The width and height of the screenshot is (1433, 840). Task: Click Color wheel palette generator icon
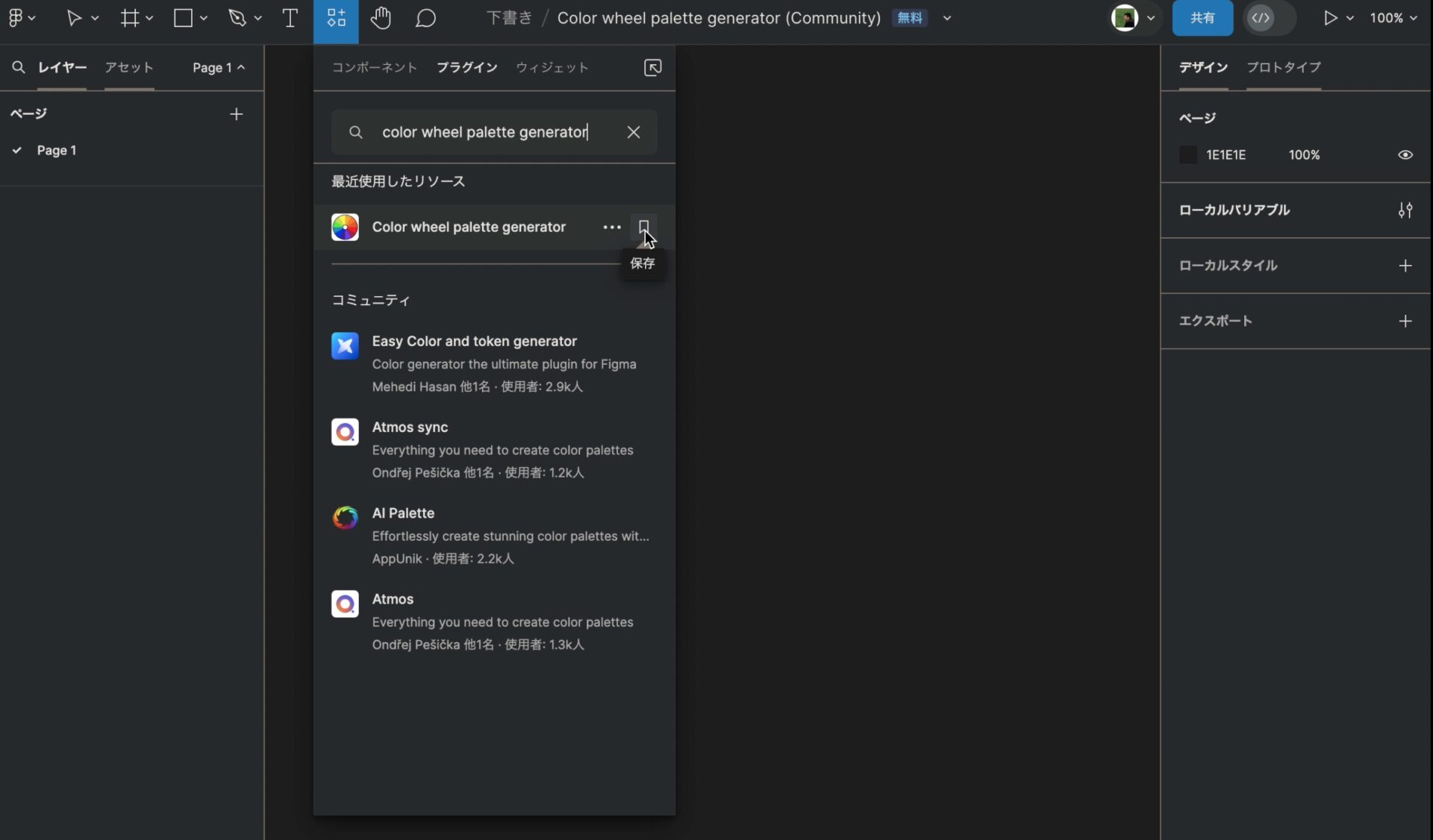coord(345,227)
